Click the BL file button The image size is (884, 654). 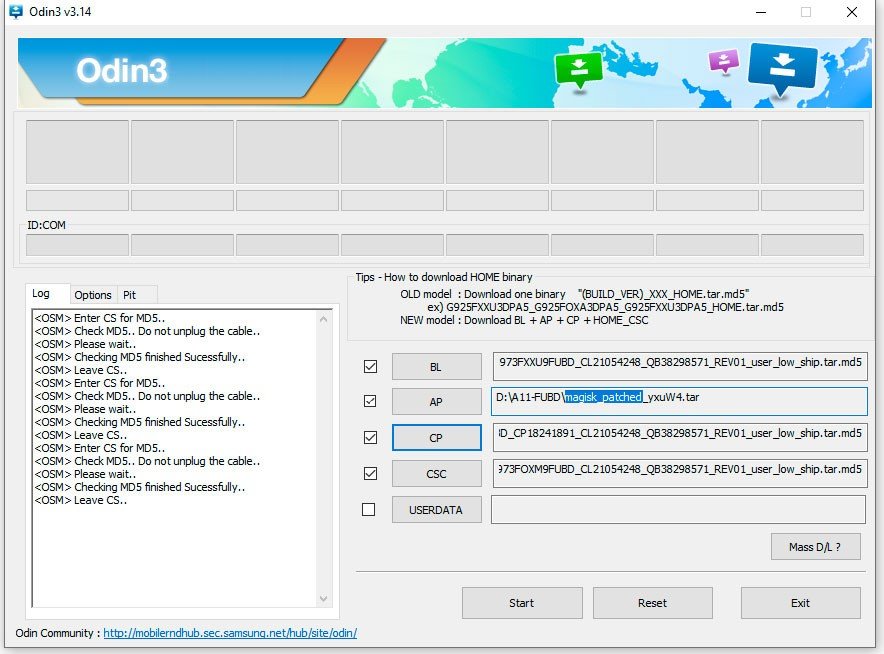436,367
